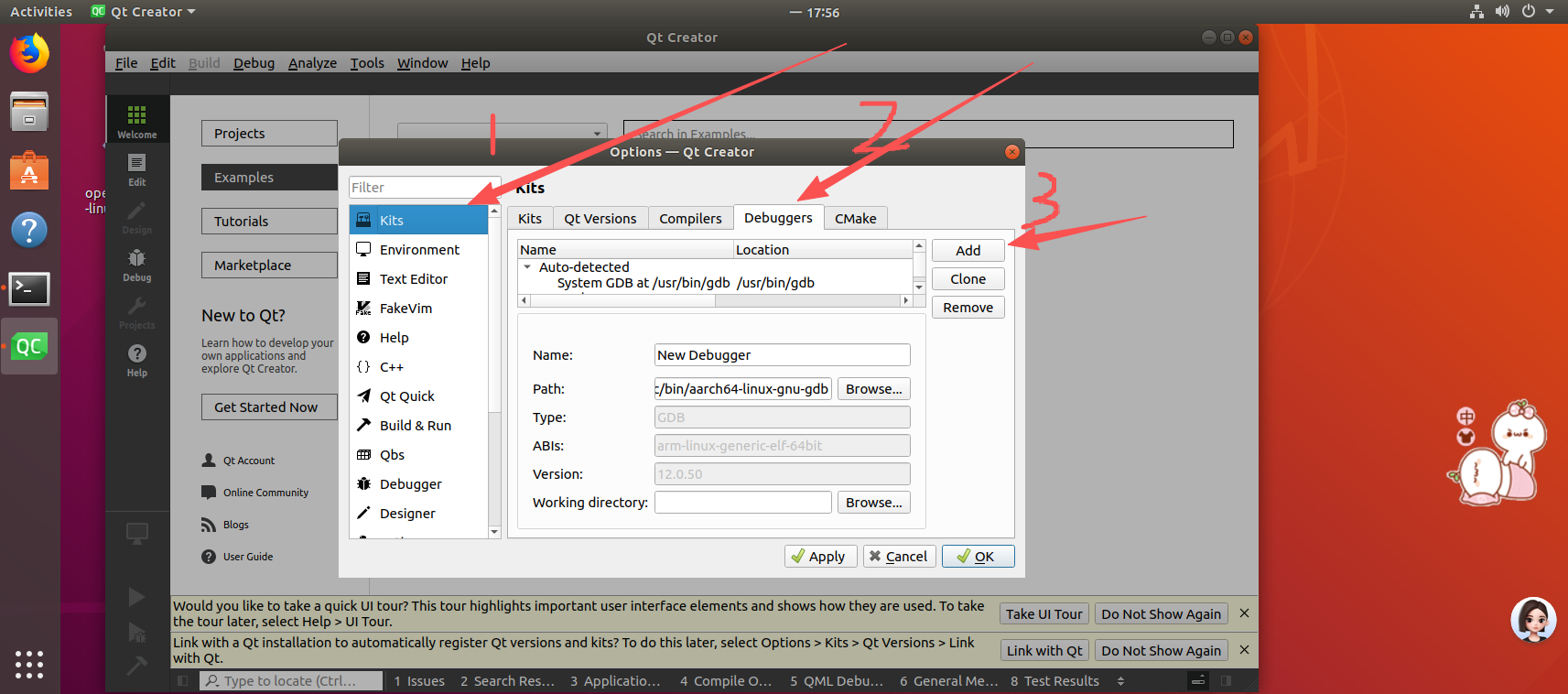Click the Working directory field

click(743, 502)
